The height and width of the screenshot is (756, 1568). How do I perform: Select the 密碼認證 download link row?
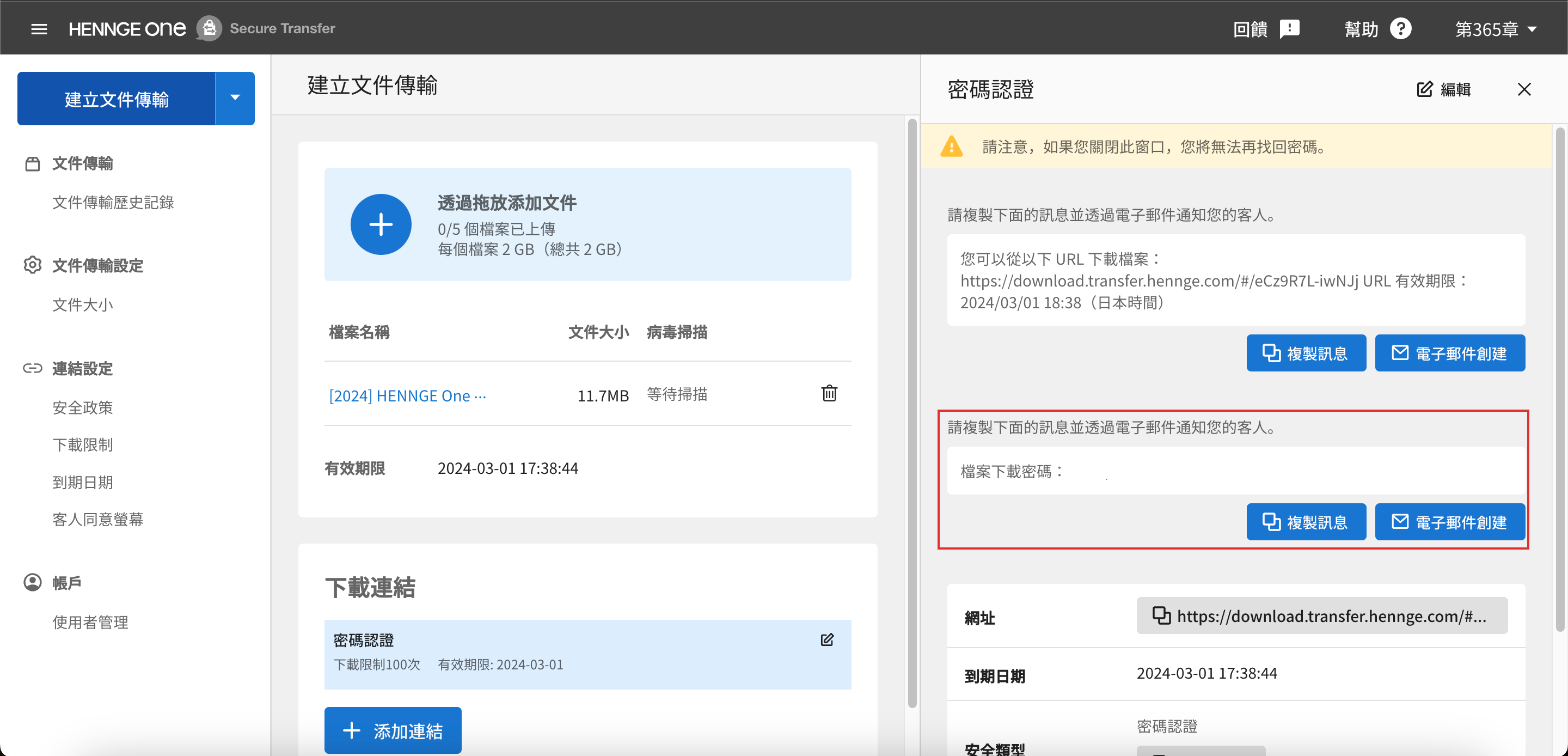point(587,654)
